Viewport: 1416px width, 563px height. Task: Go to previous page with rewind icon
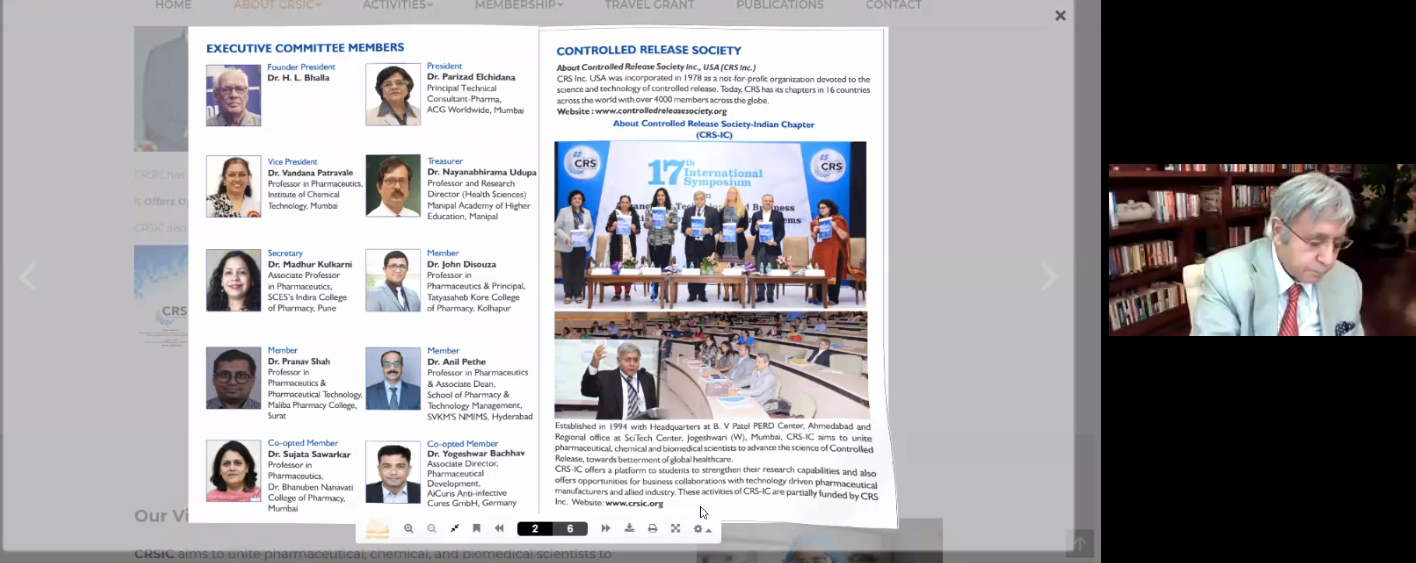tap(499, 529)
